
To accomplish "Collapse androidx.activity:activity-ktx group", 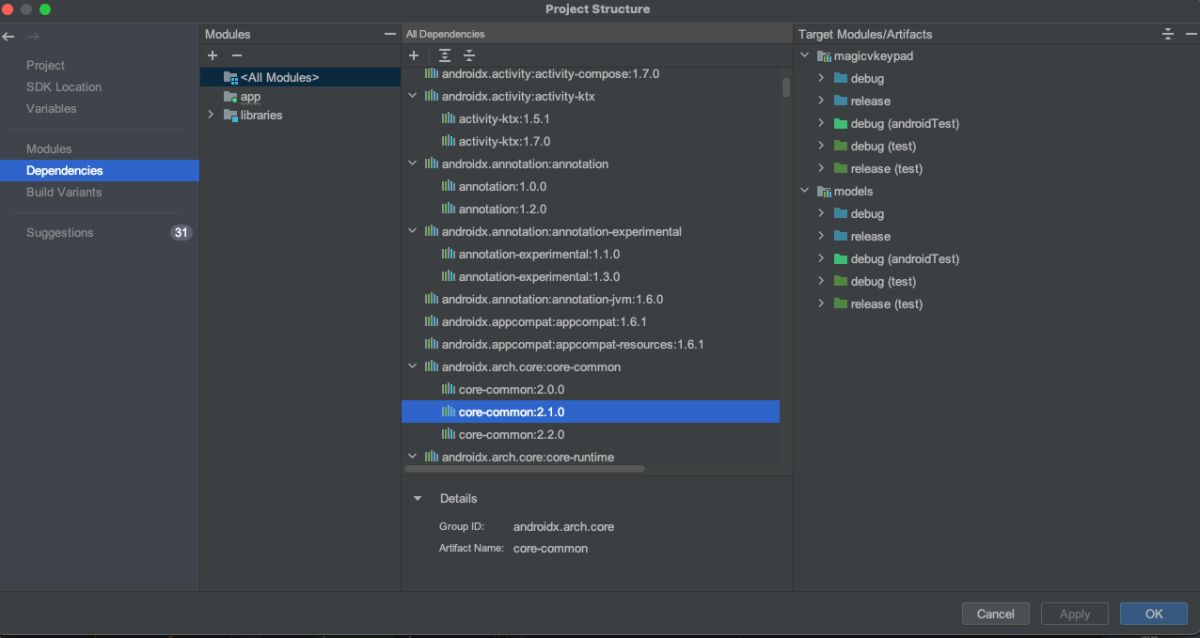I will pos(413,96).
